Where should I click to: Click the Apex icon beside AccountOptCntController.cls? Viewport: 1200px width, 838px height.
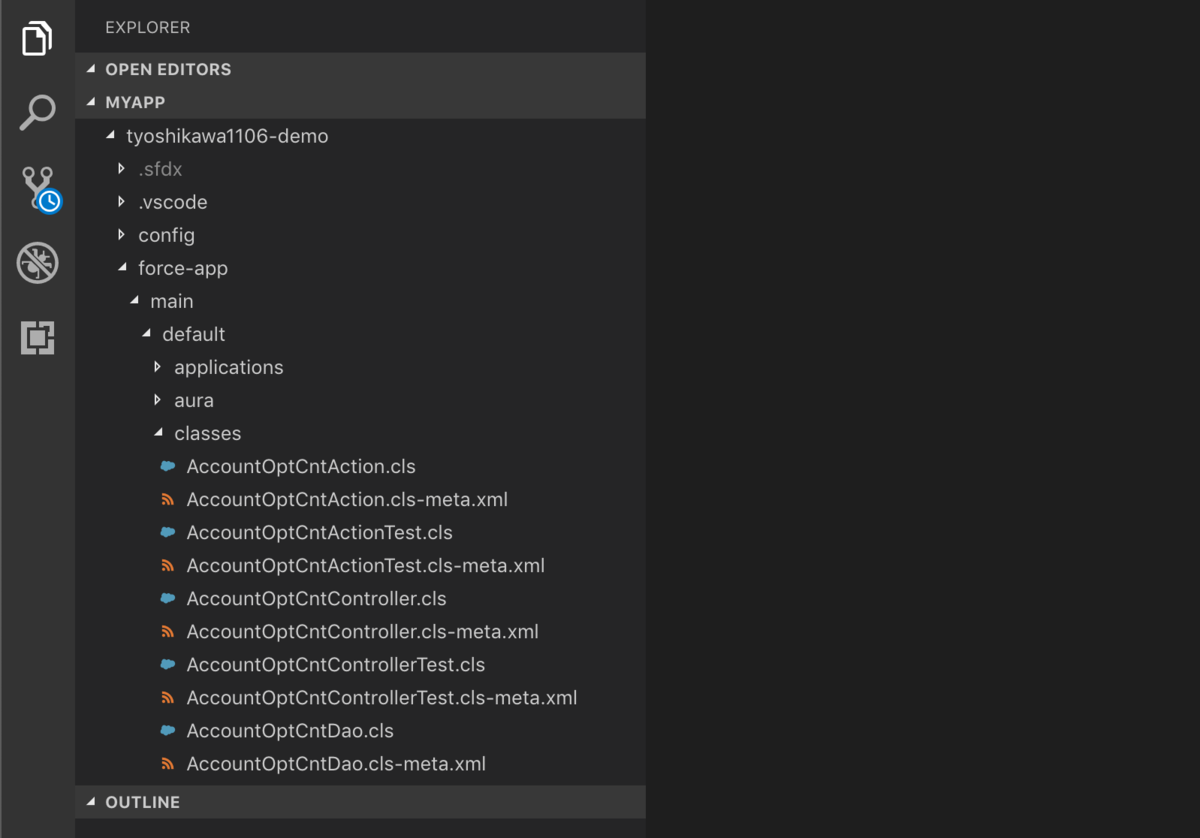(167, 598)
